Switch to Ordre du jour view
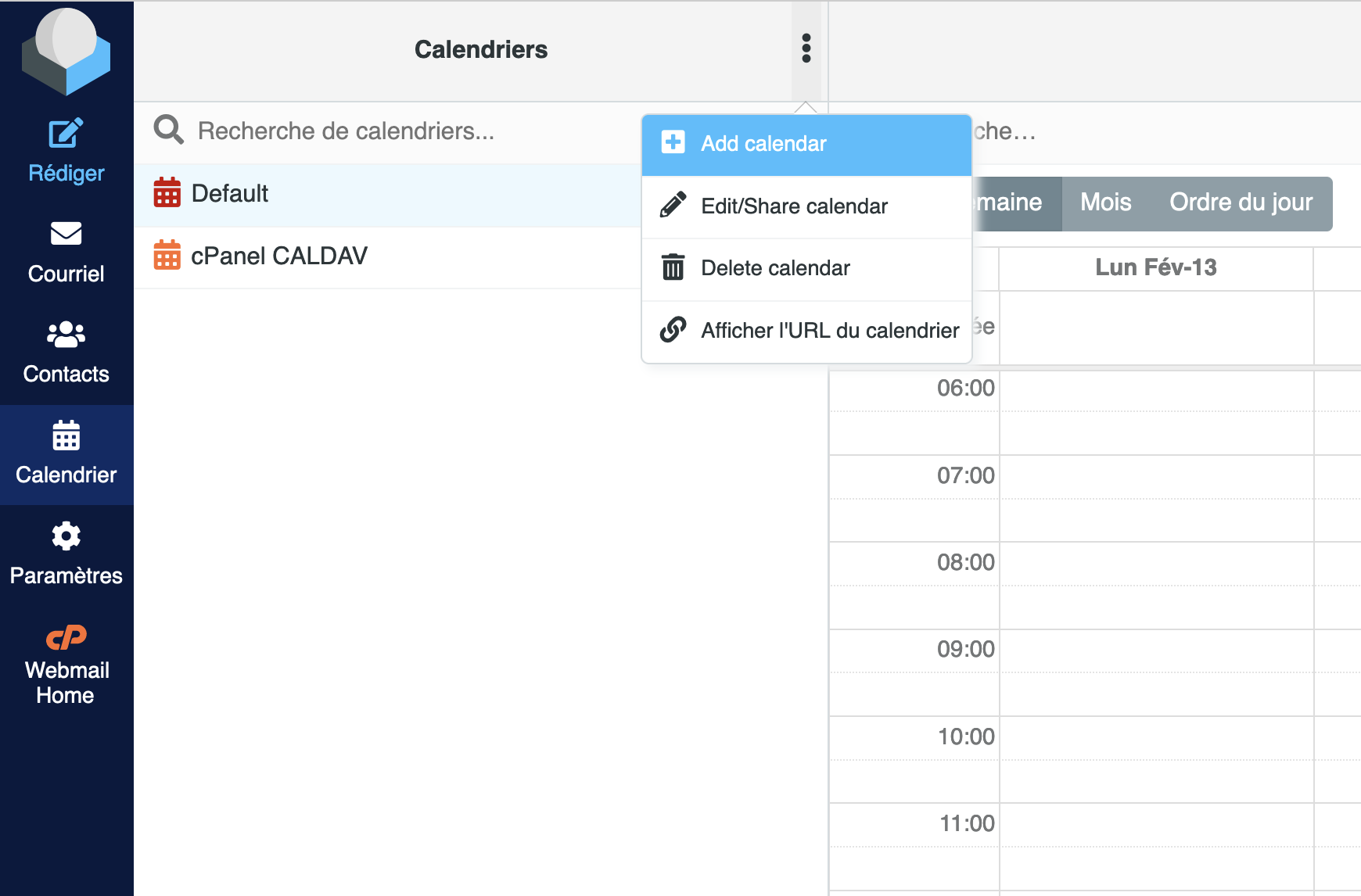The image size is (1361, 896). click(x=1241, y=203)
